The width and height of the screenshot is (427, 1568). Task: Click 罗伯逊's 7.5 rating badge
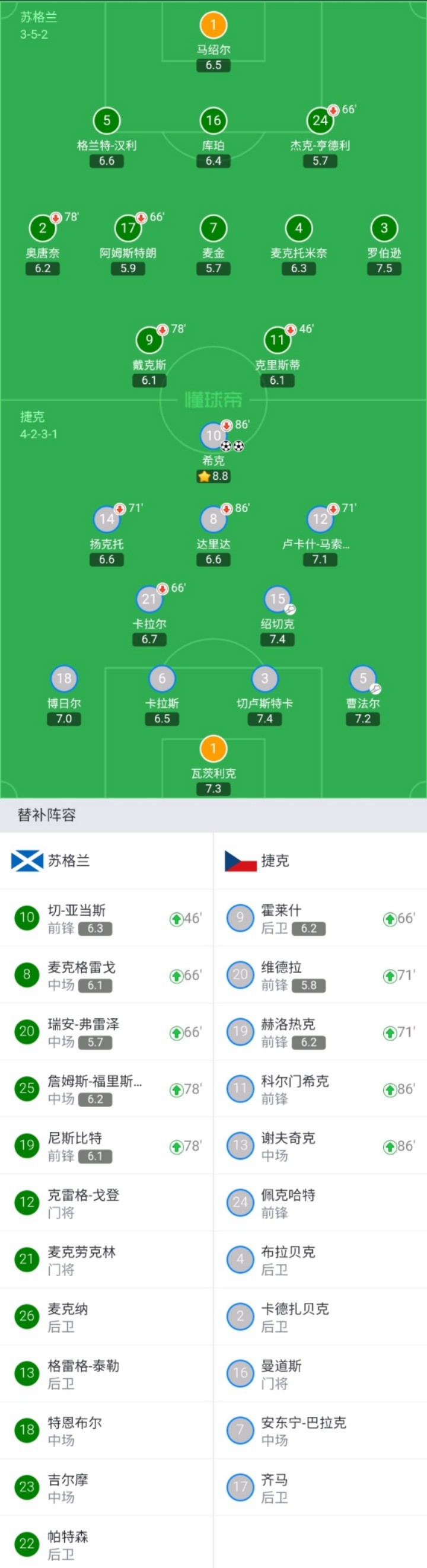coord(384,269)
